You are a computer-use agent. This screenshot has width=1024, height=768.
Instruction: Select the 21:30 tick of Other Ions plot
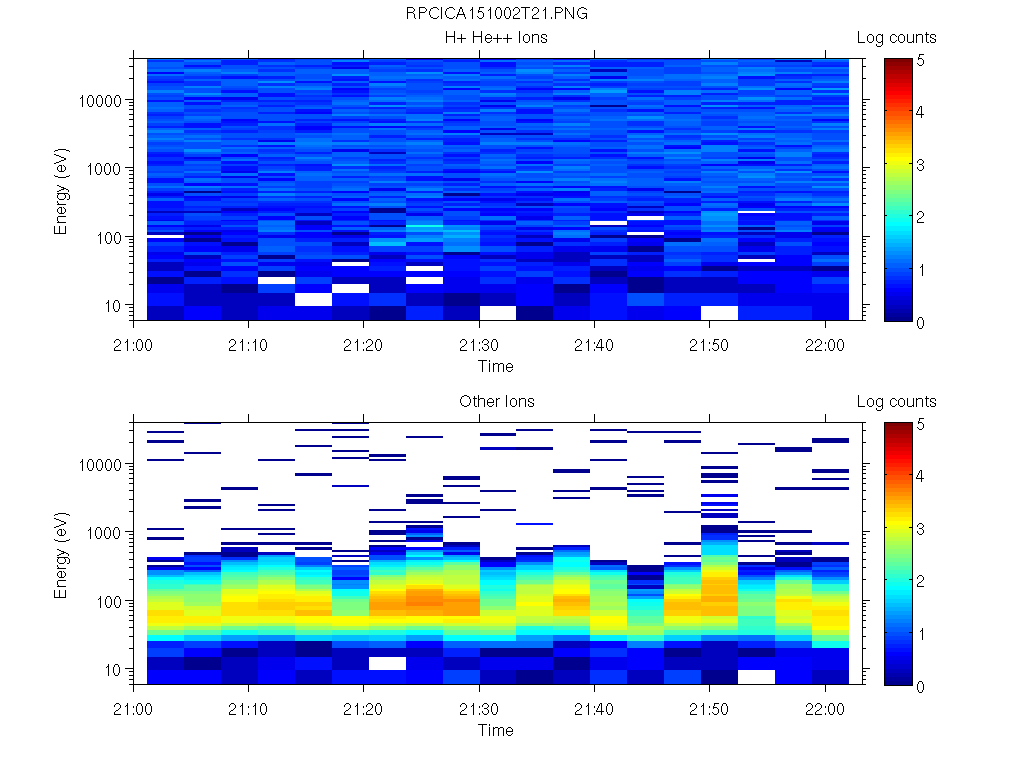point(479,709)
